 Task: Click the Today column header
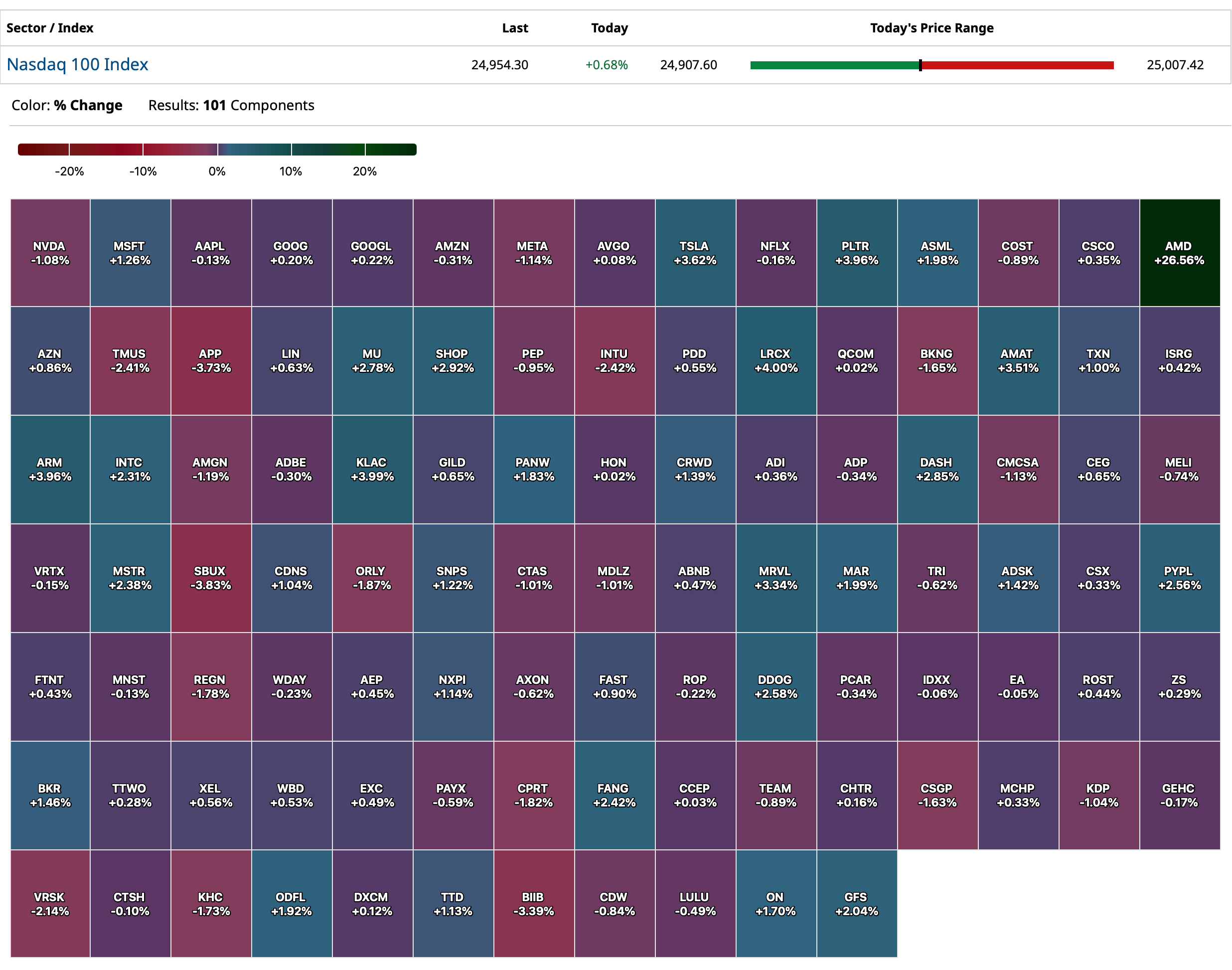(x=609, y=28)
